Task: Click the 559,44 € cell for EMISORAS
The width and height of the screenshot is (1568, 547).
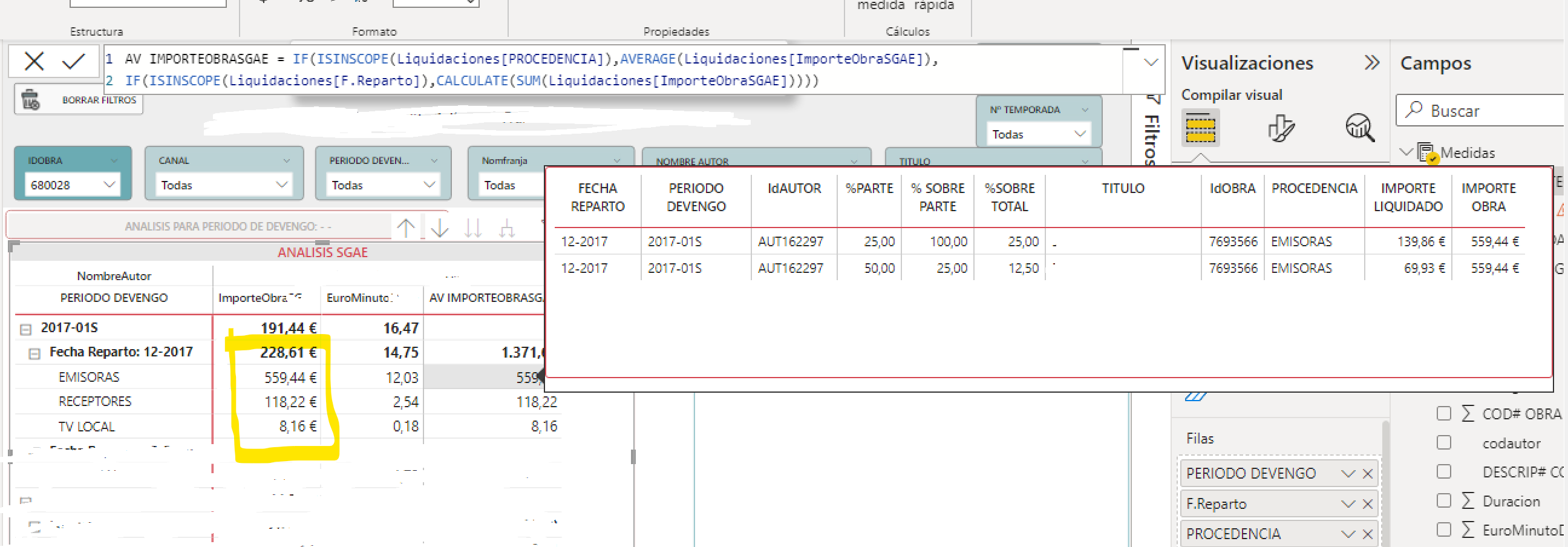Action: pyautogui.click(x=290, y=378)
